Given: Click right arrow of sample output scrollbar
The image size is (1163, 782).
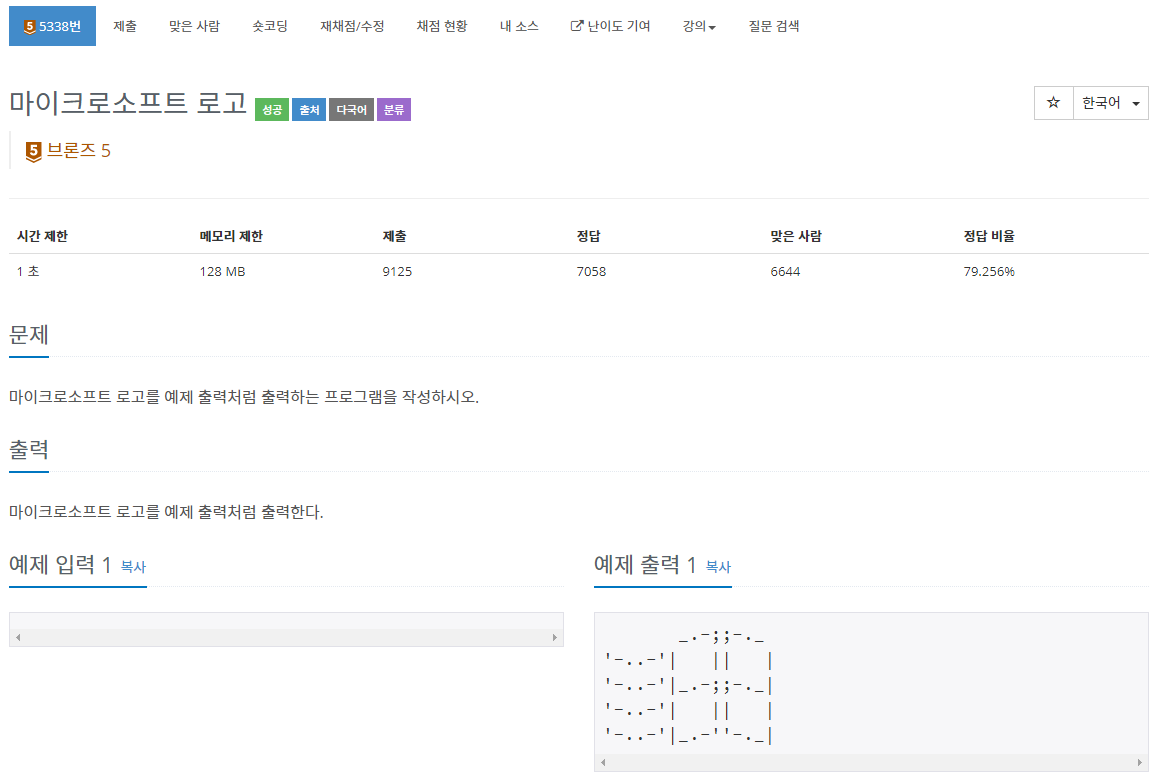Looking at the screenshot, I should point(1139,762).
